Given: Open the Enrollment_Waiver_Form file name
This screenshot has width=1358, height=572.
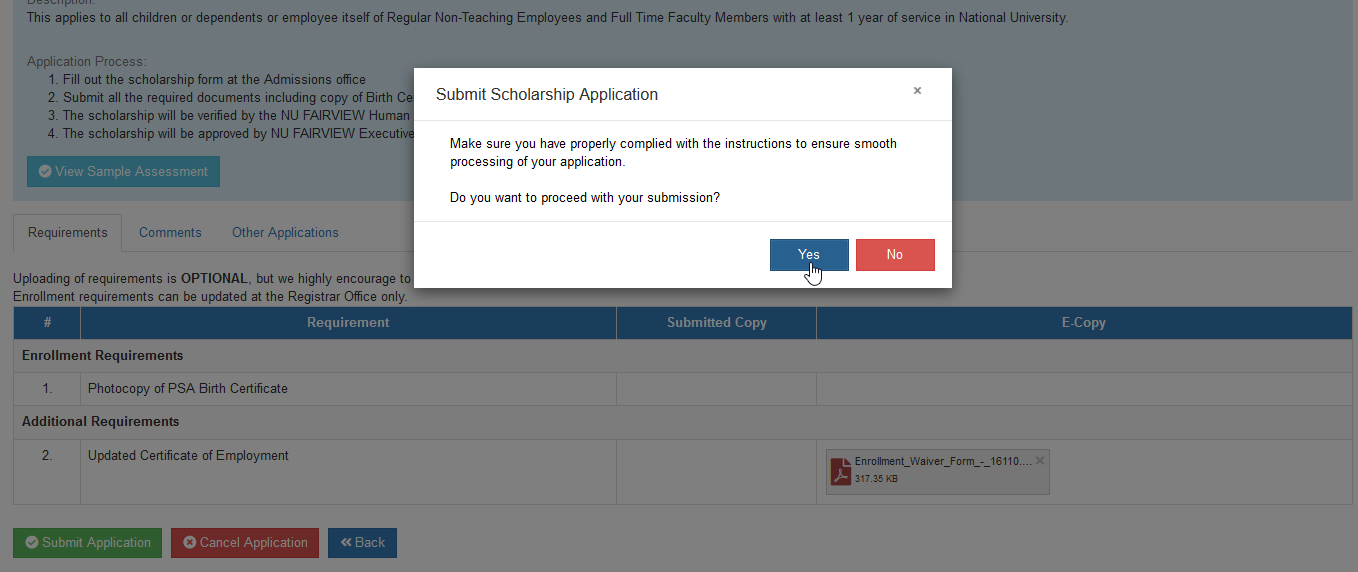Looking at the screenshot, I should 943,462.
